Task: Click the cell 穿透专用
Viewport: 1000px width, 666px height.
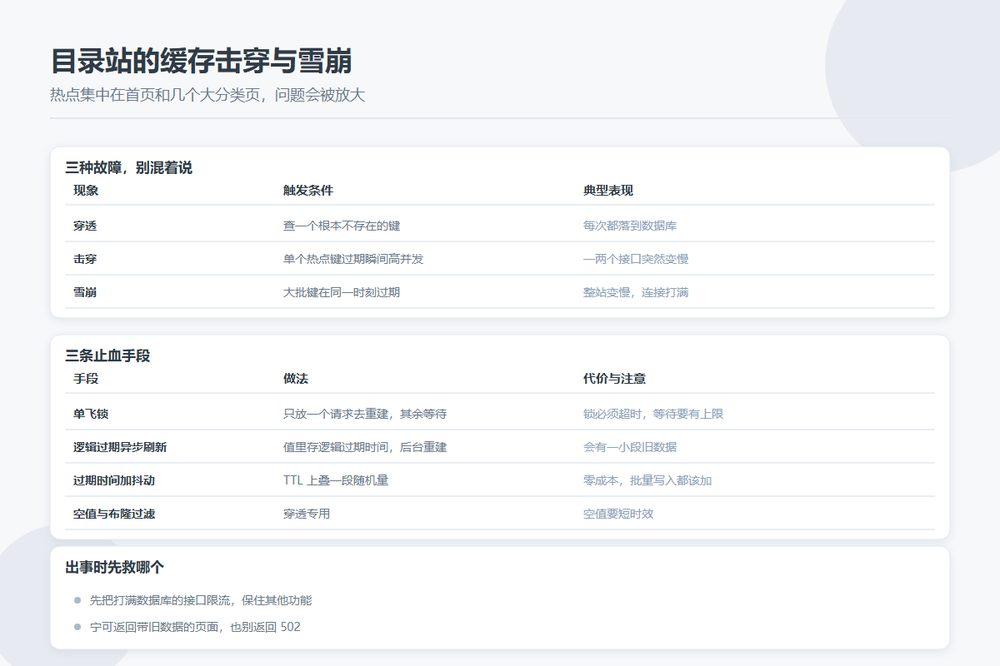Action: click(307, 514)
